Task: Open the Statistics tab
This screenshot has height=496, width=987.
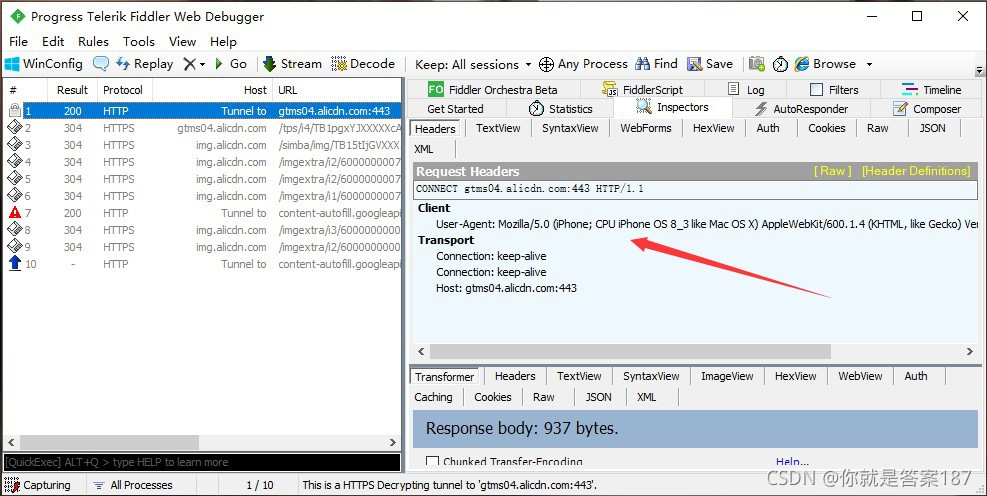Action: click(x=560, y=108)
